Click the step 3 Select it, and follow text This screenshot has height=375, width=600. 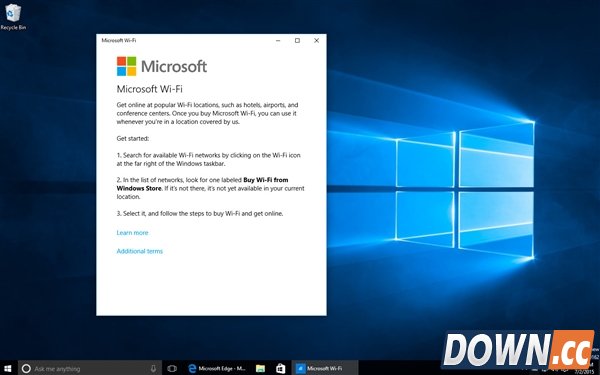tap(200, 214)
